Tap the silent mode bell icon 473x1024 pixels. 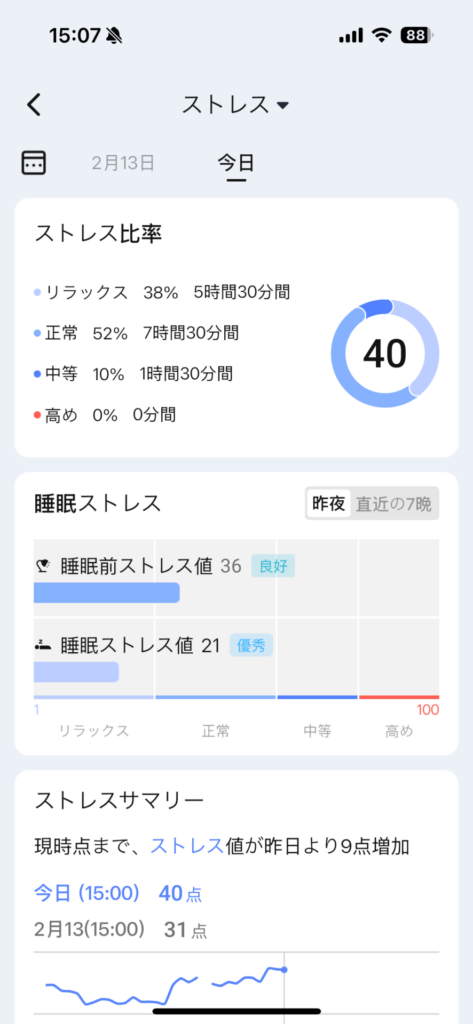[x=115, y=35]
